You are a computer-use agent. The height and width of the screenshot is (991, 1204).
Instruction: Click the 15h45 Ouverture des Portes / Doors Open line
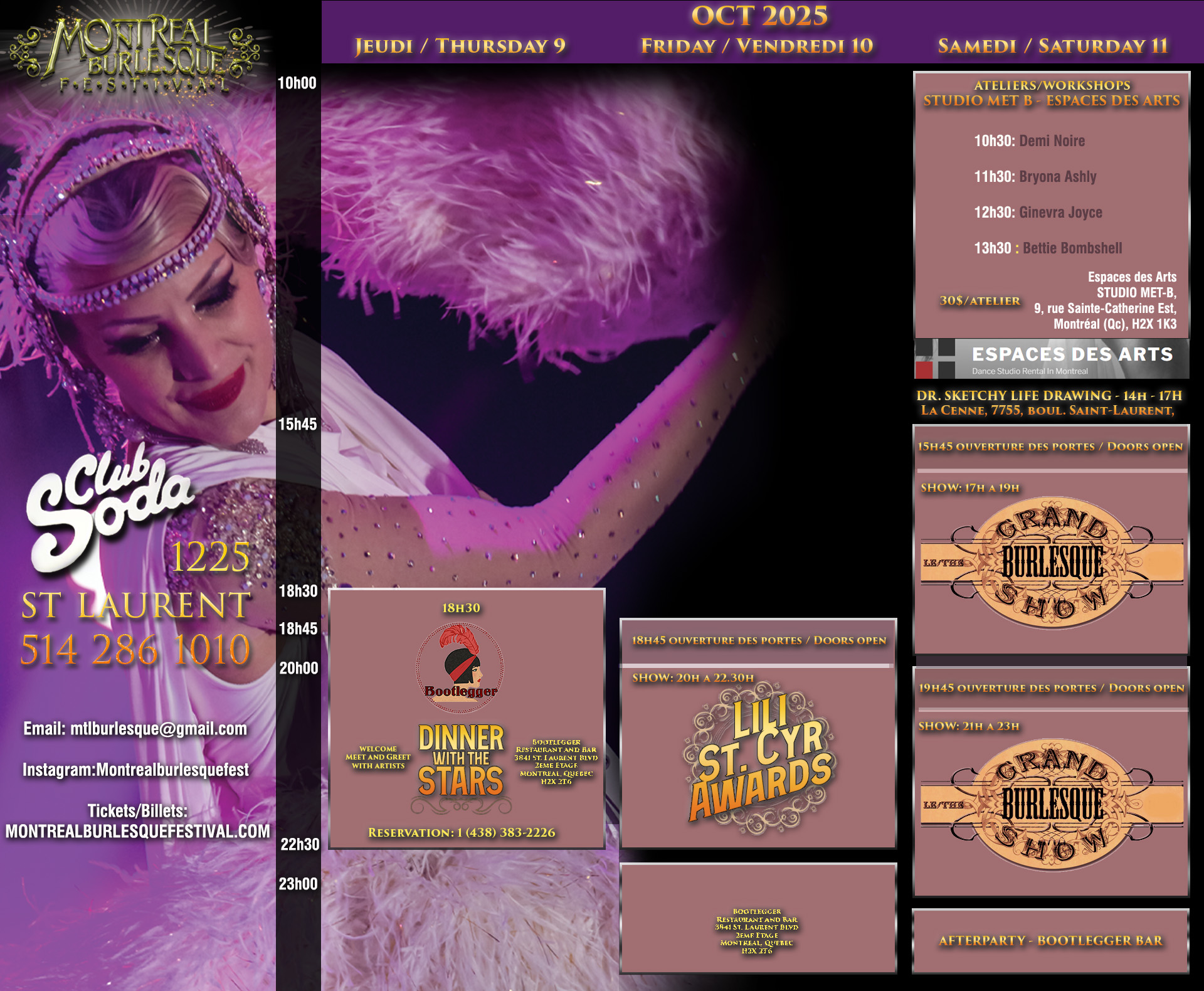pos(1050,447)
